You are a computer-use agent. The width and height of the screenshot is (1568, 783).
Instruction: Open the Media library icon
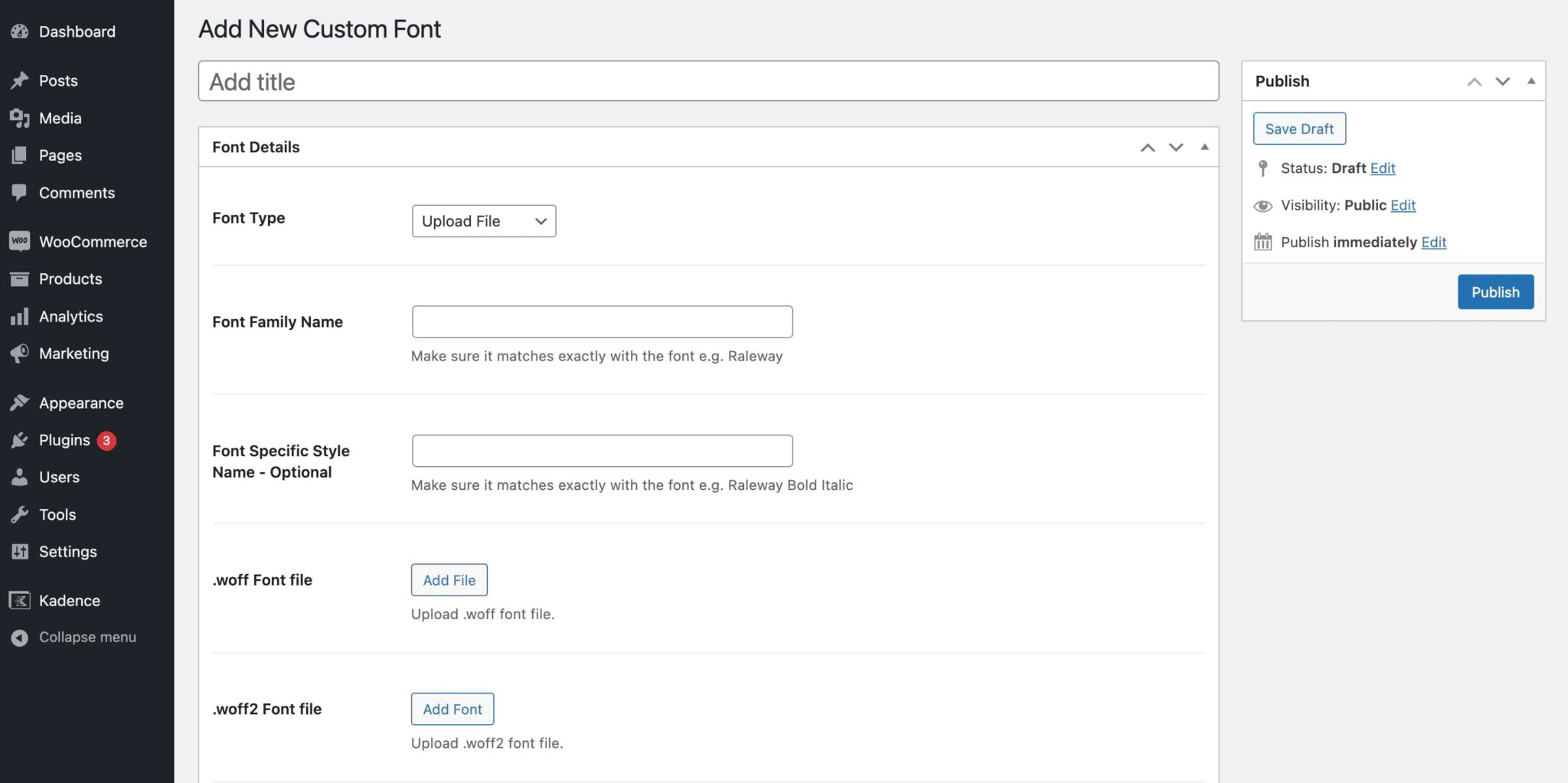point(21,118)
